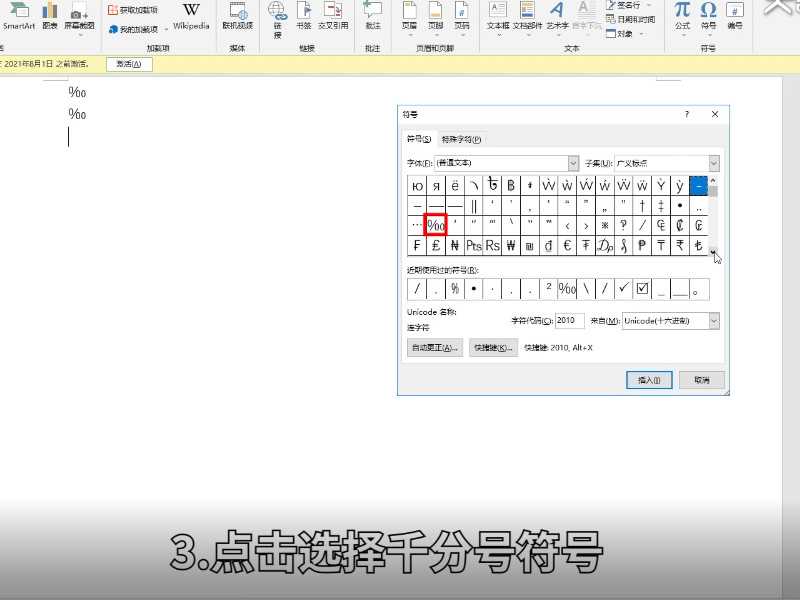Expand the 字体 font dropdown
This screenshot has width=800, height=600.
[573, 163]
